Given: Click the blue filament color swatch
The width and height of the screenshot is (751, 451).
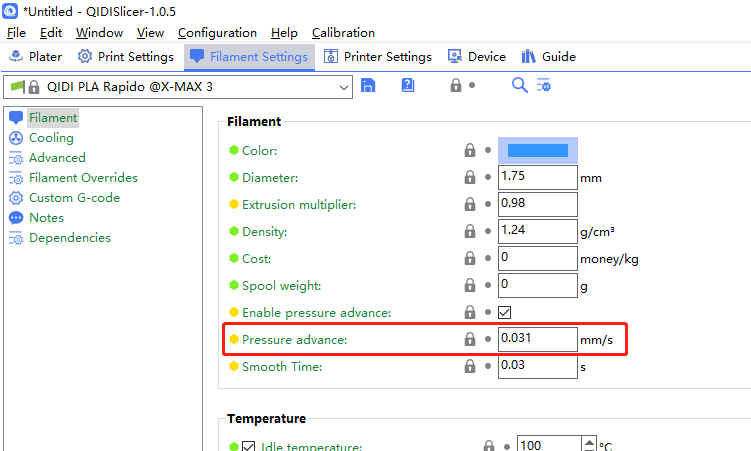Looking at the screenshot, I should click(538, 151).
